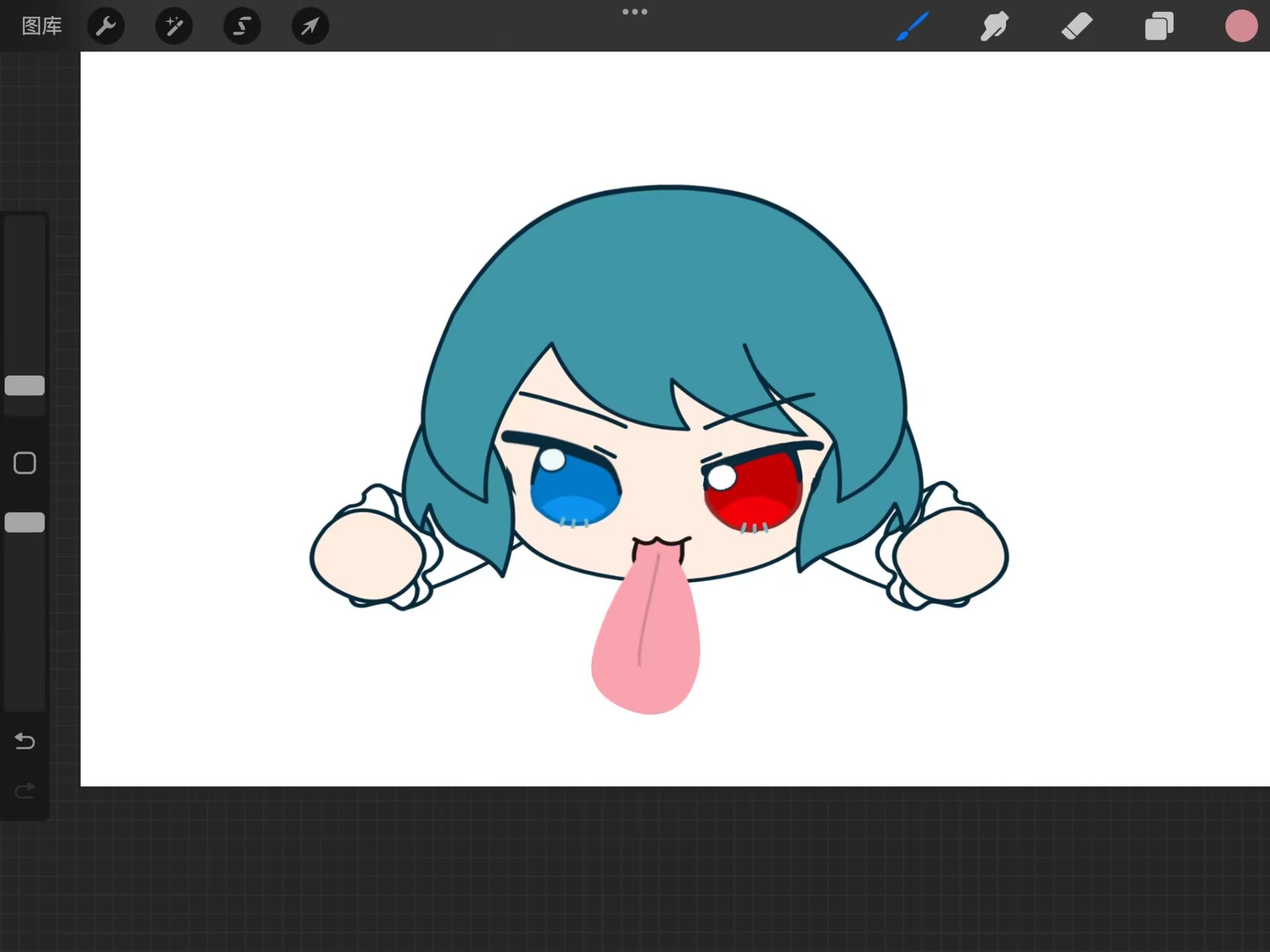Open the Selection tool
1270x952 pixels.
tap(242, 26)
